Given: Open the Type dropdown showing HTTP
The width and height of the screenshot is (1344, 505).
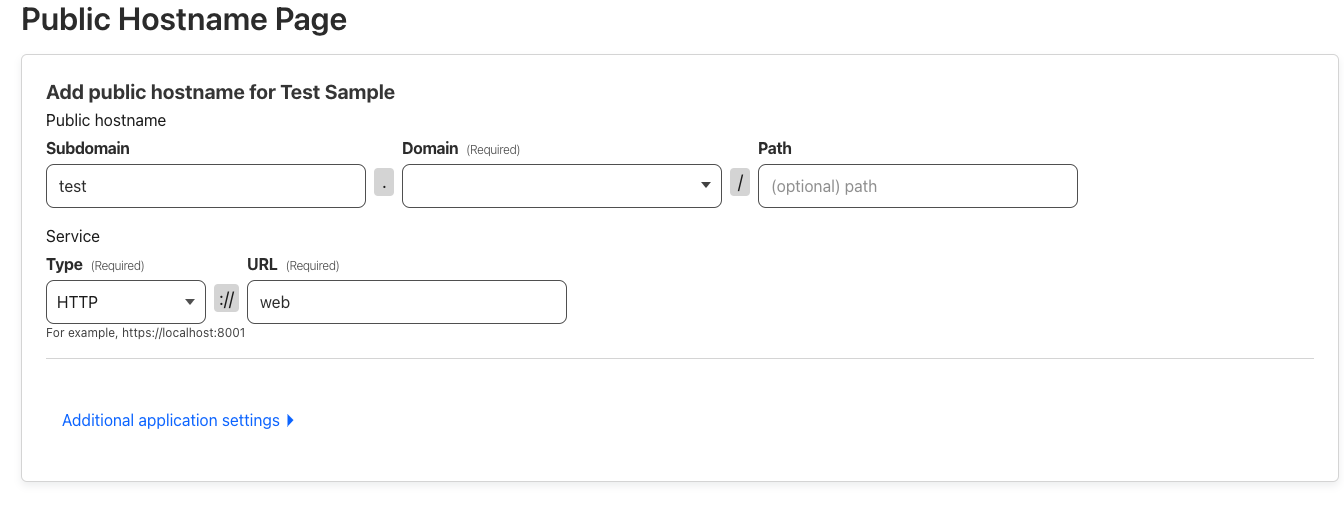Looking at the screenshot, I should tap(126, 302).
